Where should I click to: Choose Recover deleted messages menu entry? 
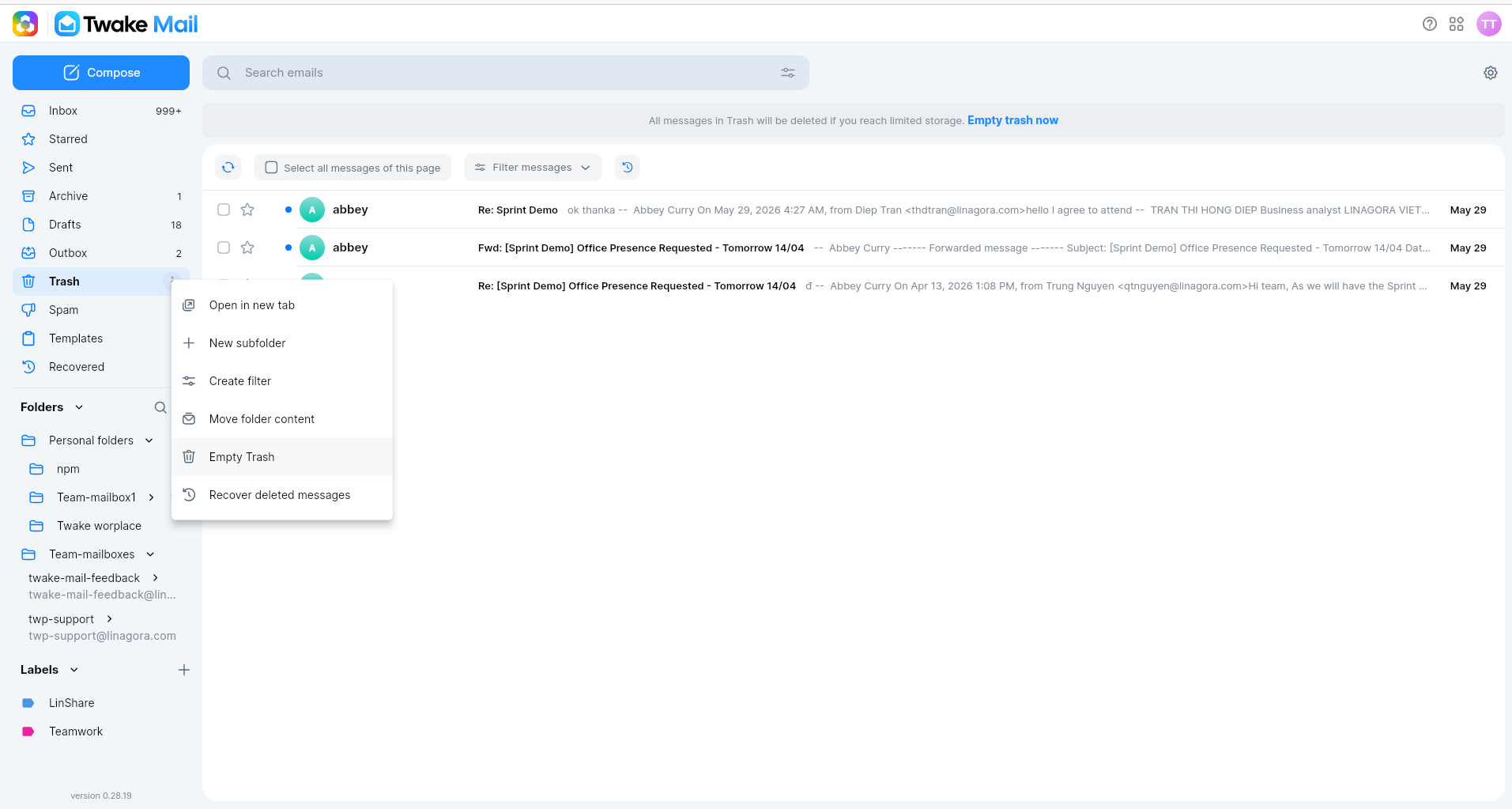pyautogui.click(x=282, y=495)
